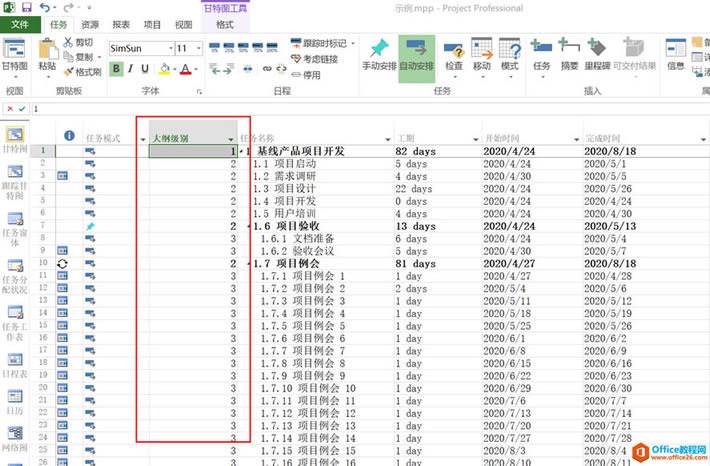Click the 摘要 (Summary) insert icon
Image resolution: width=710 pixels, height=466 pixels.
click(x=570, y=52)
